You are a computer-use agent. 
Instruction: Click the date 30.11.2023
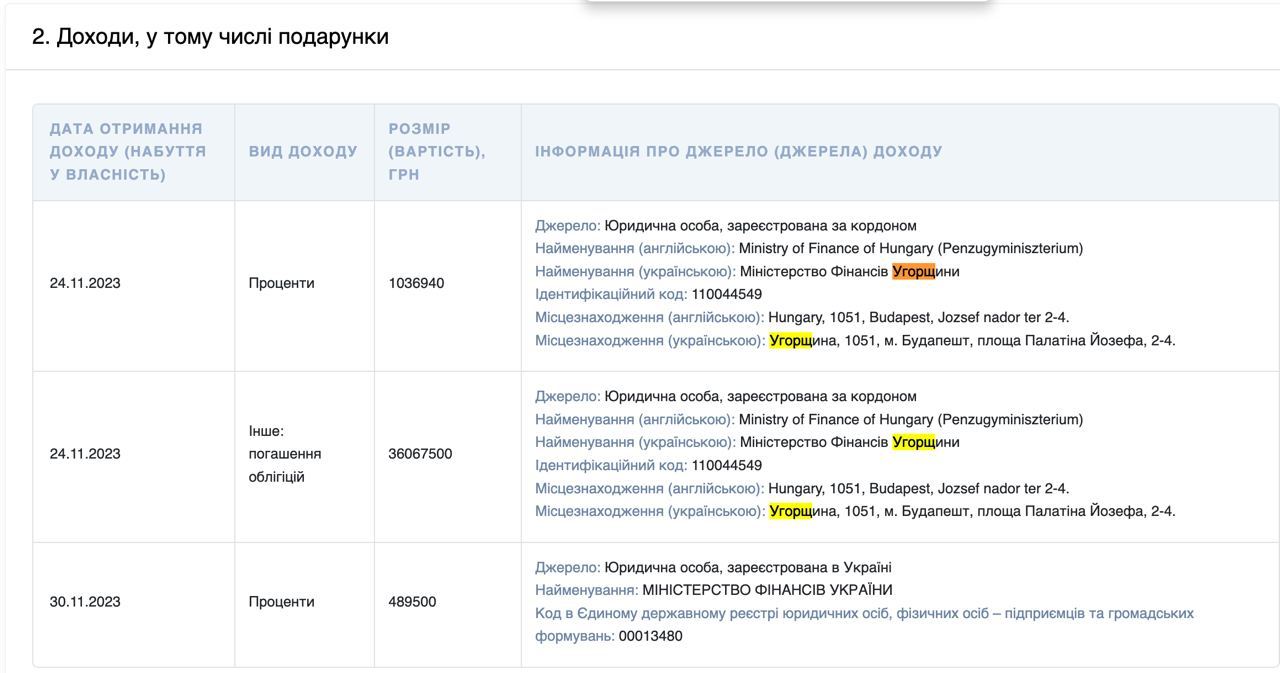click(85, 602)
